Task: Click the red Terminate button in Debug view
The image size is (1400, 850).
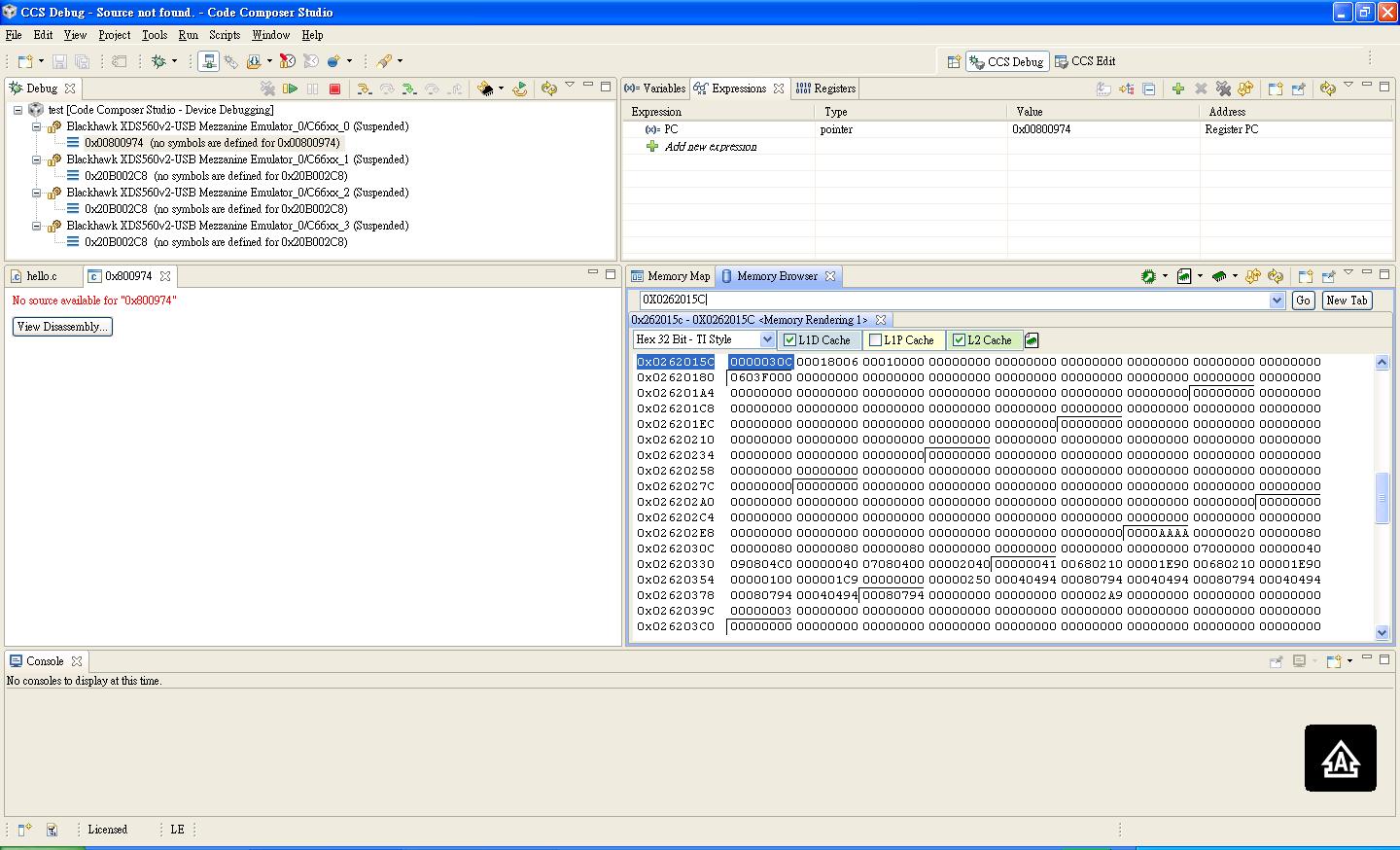Action: 334,89
